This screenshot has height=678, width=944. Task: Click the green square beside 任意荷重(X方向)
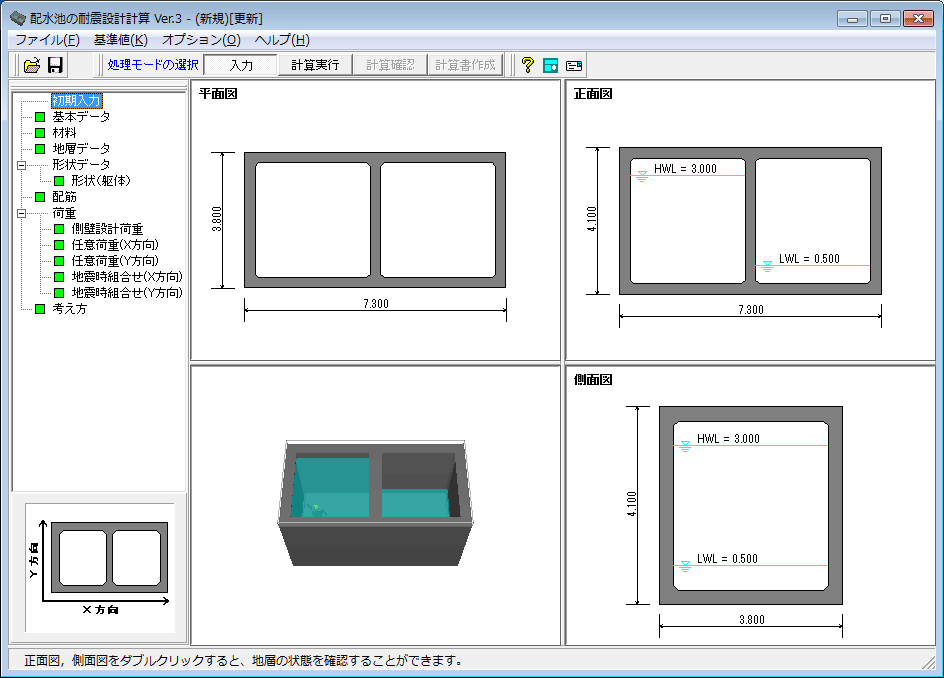[59, 245]
